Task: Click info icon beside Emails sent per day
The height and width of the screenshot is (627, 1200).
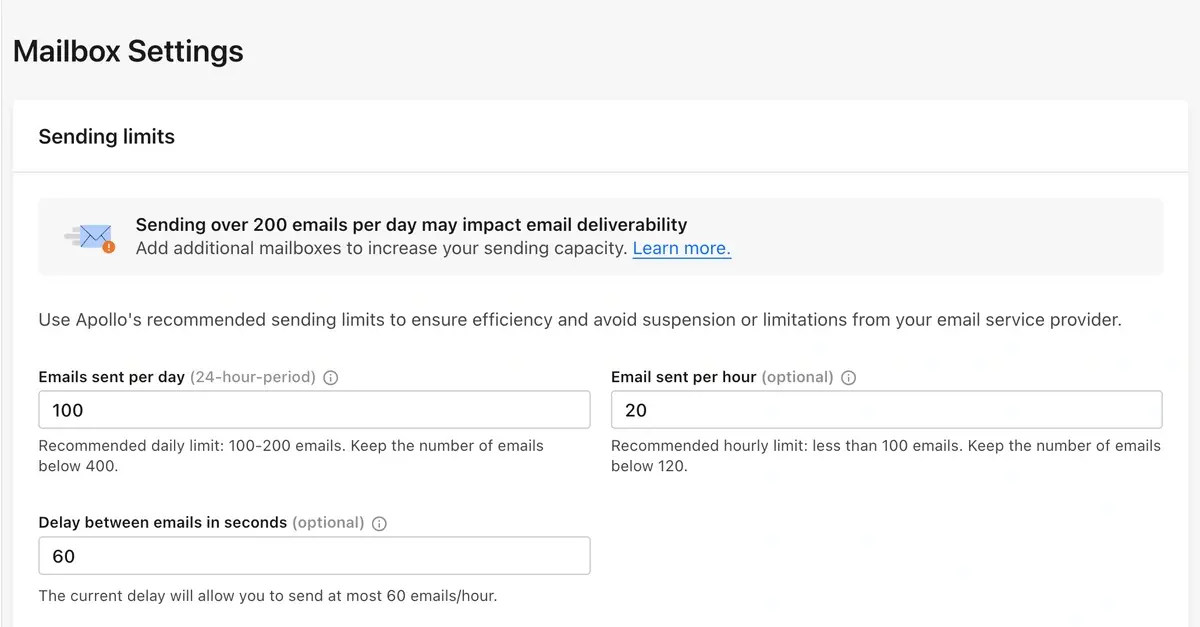Action: pyautogui.click(x=331, y=378)
